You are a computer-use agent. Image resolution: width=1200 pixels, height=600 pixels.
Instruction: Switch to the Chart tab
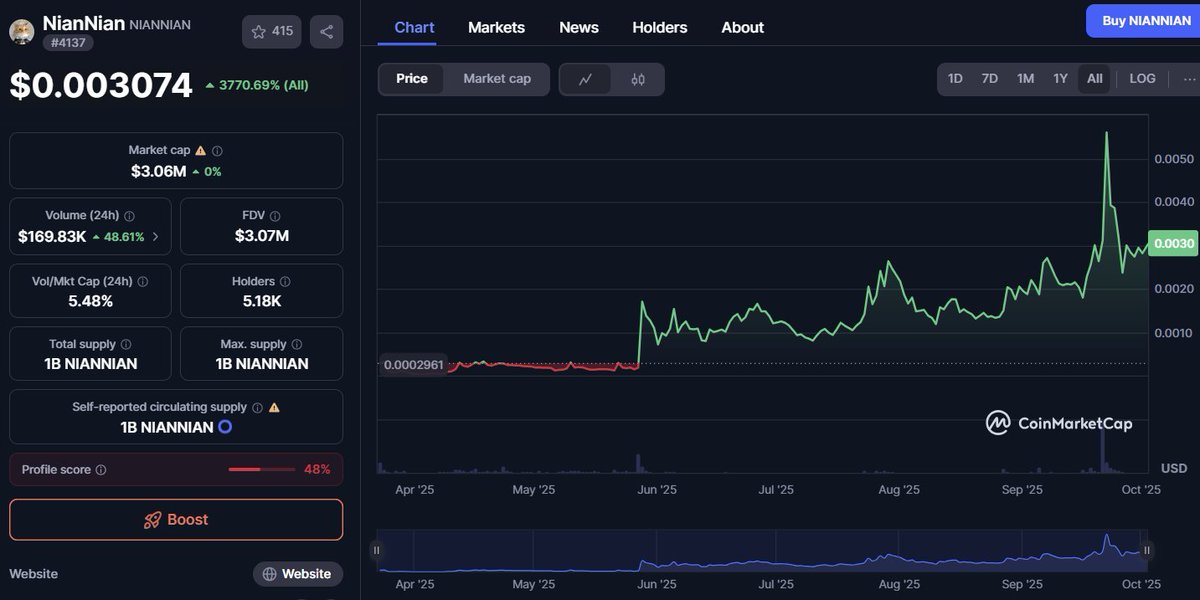[x=415, y=27]
